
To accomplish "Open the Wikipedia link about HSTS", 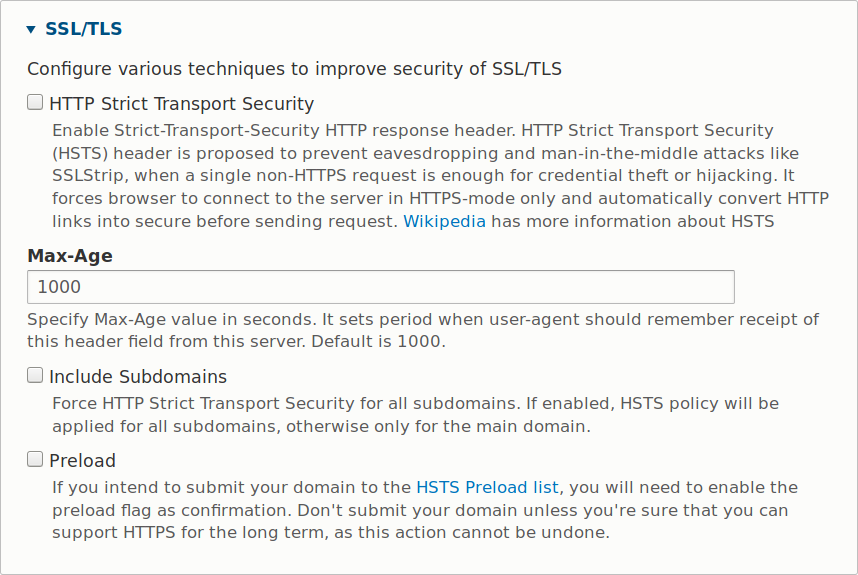I will pos(444,221).
